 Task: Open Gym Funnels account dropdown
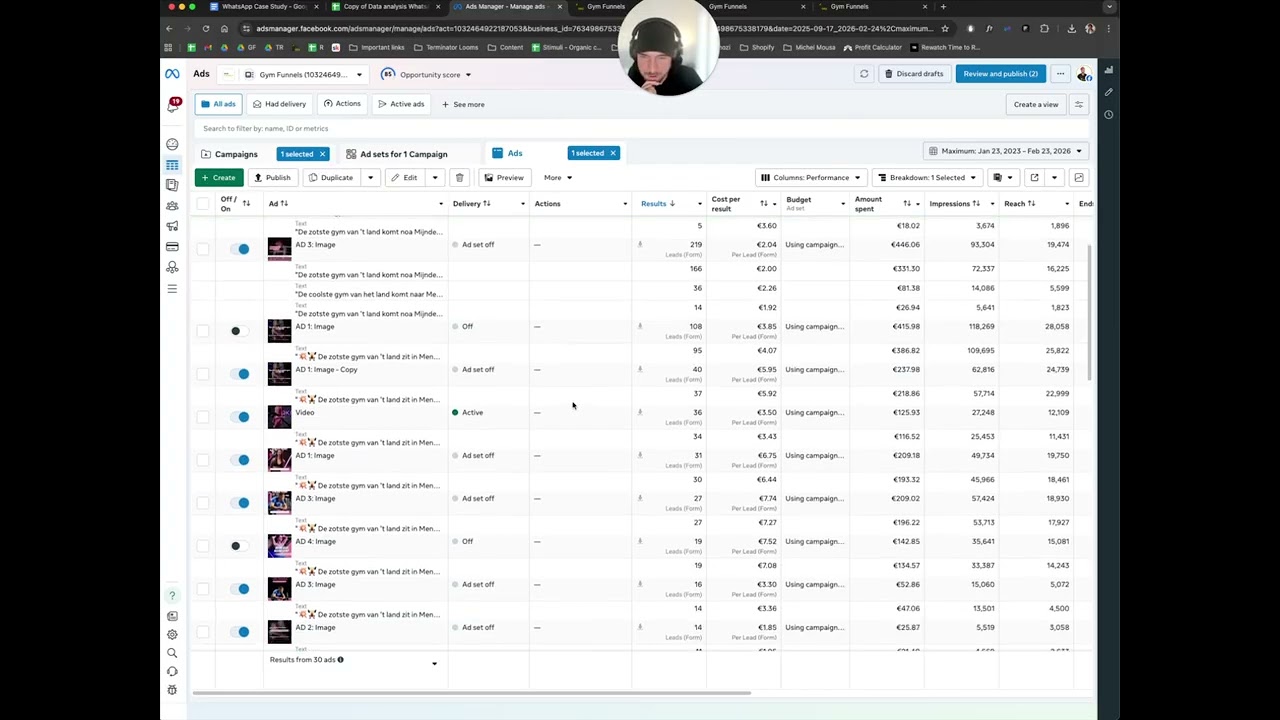pyautogui.click(x=304, y=74)
